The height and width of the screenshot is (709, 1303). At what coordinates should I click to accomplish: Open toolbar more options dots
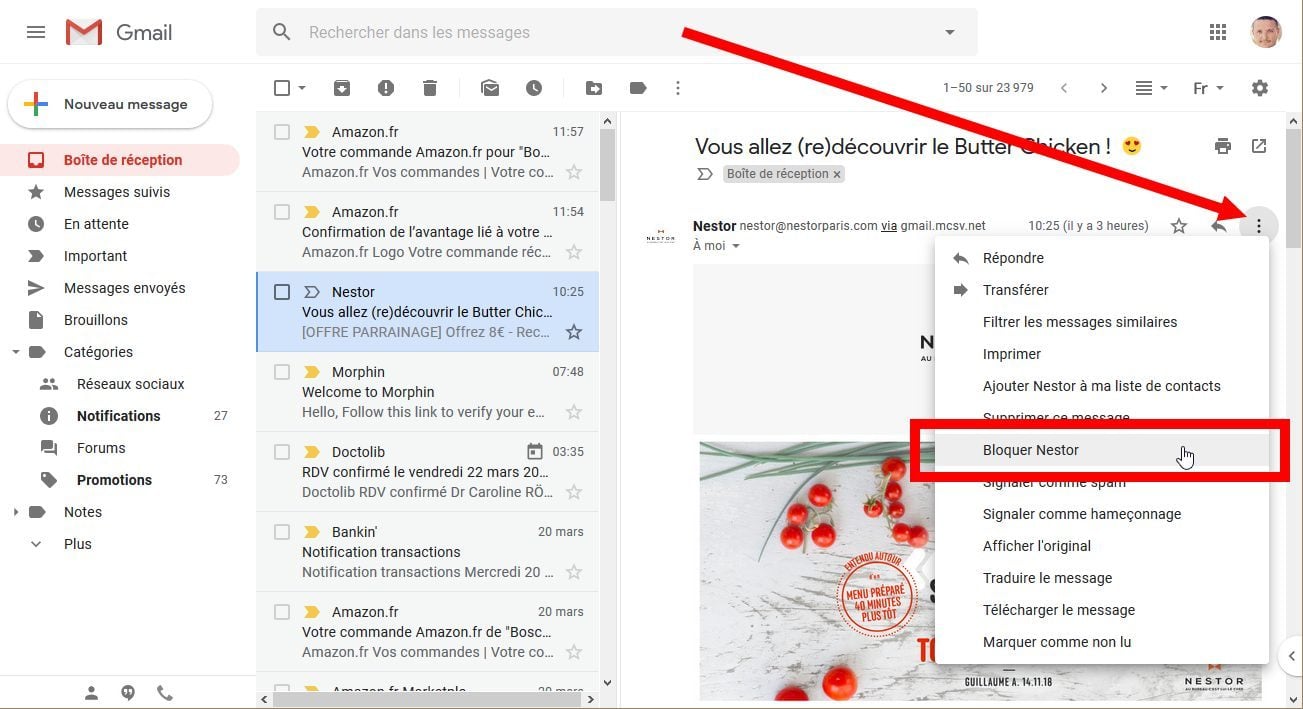tap(678, 88)
